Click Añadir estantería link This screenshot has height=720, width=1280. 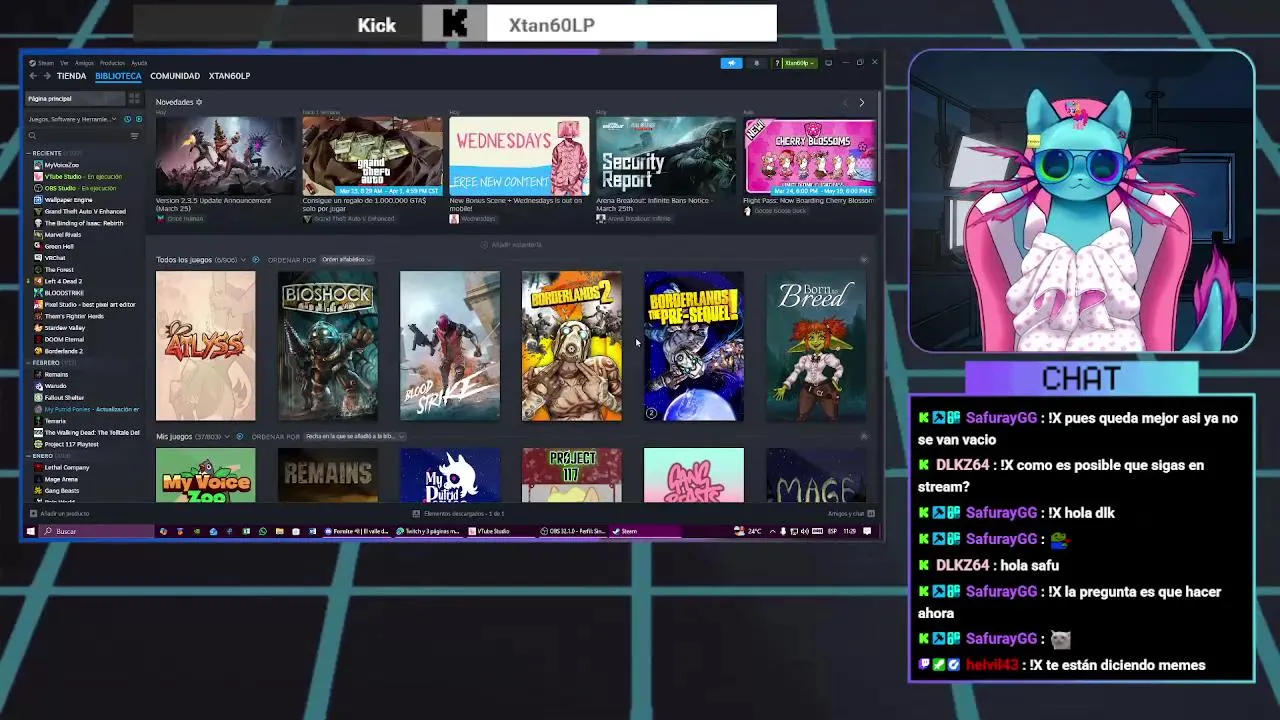click(511, 245)
